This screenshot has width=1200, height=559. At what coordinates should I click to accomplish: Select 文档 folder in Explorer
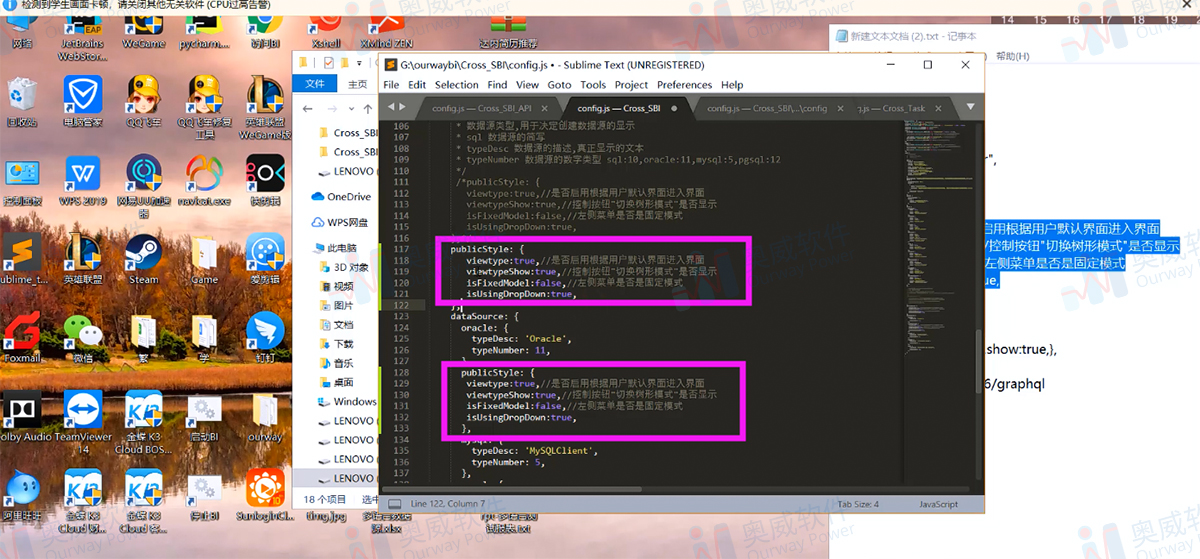click(x=335, y=325)
